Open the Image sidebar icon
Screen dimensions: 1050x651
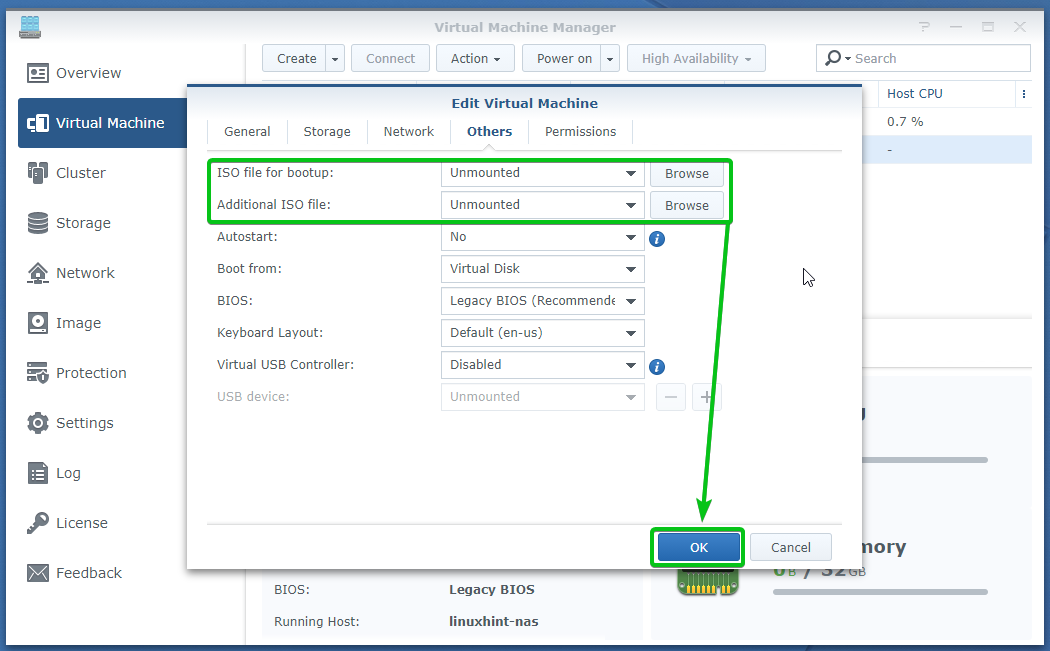[x=38, y=323]
